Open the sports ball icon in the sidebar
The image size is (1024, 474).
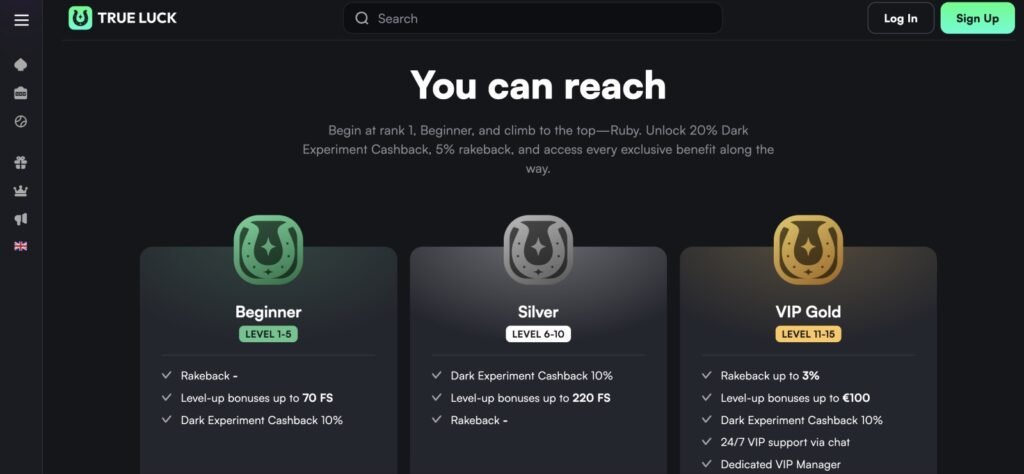coord(21,121)
